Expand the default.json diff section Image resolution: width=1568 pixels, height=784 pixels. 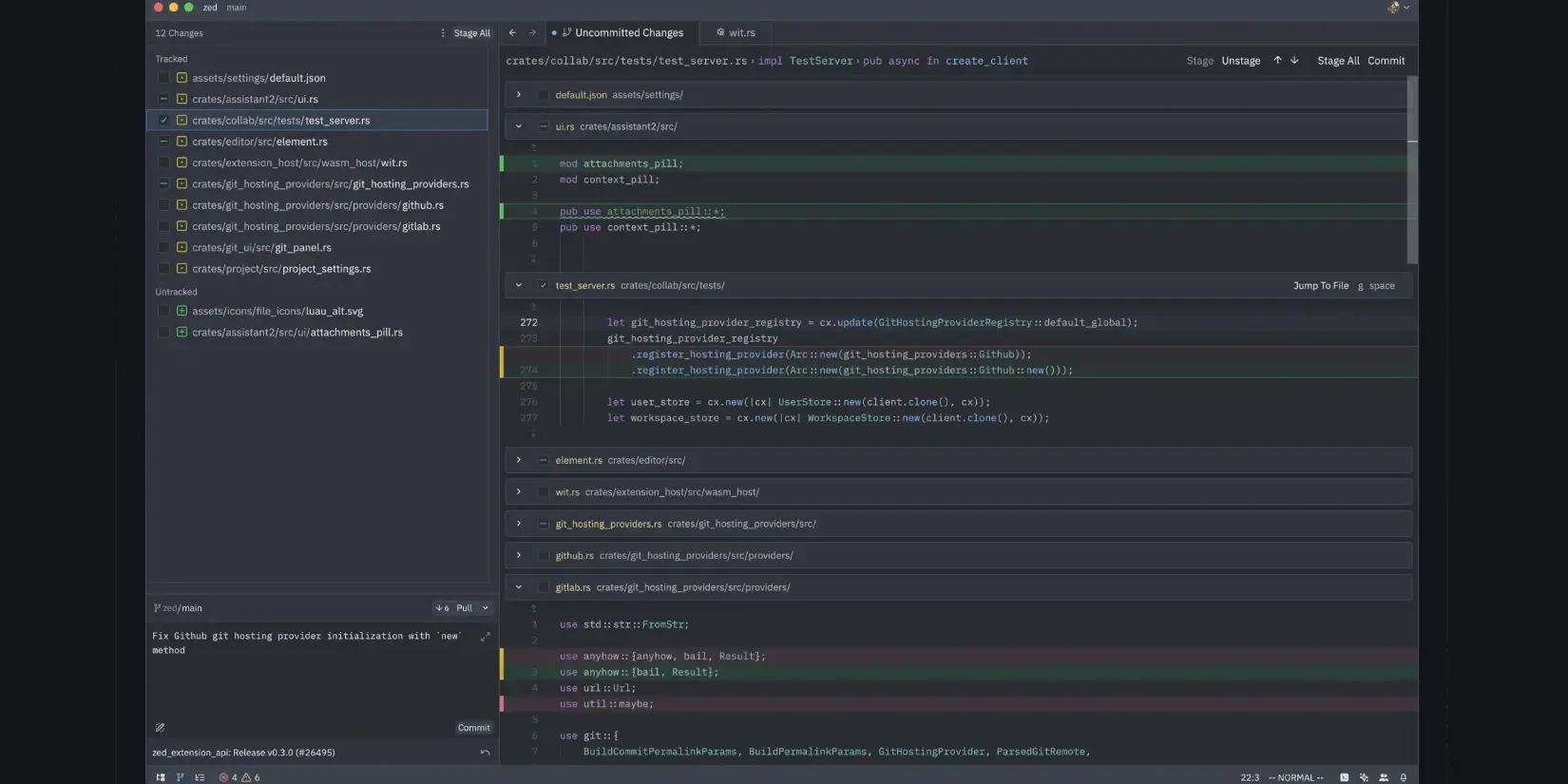pos(518,94)
